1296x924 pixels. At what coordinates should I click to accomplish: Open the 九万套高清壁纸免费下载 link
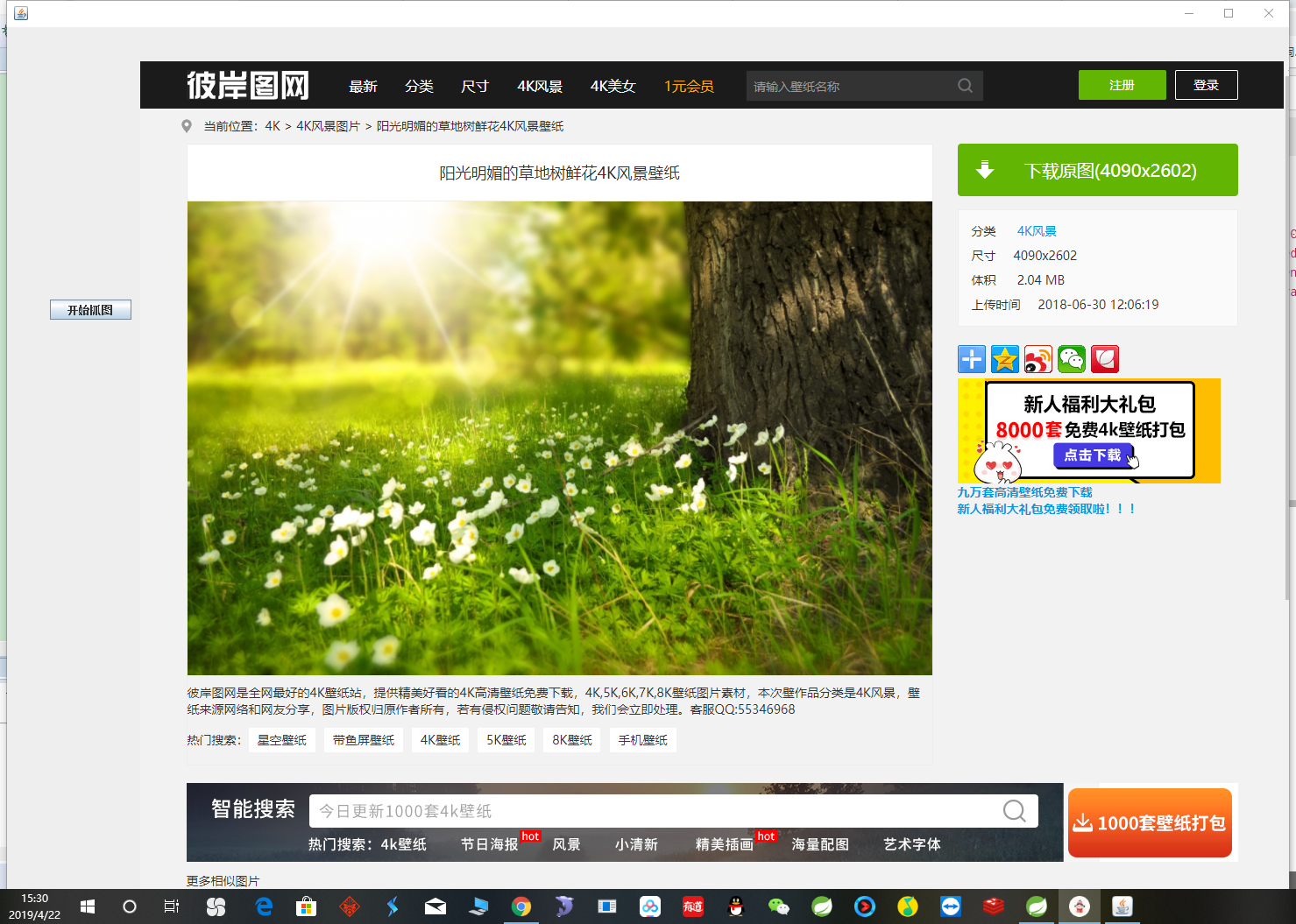1025,492
